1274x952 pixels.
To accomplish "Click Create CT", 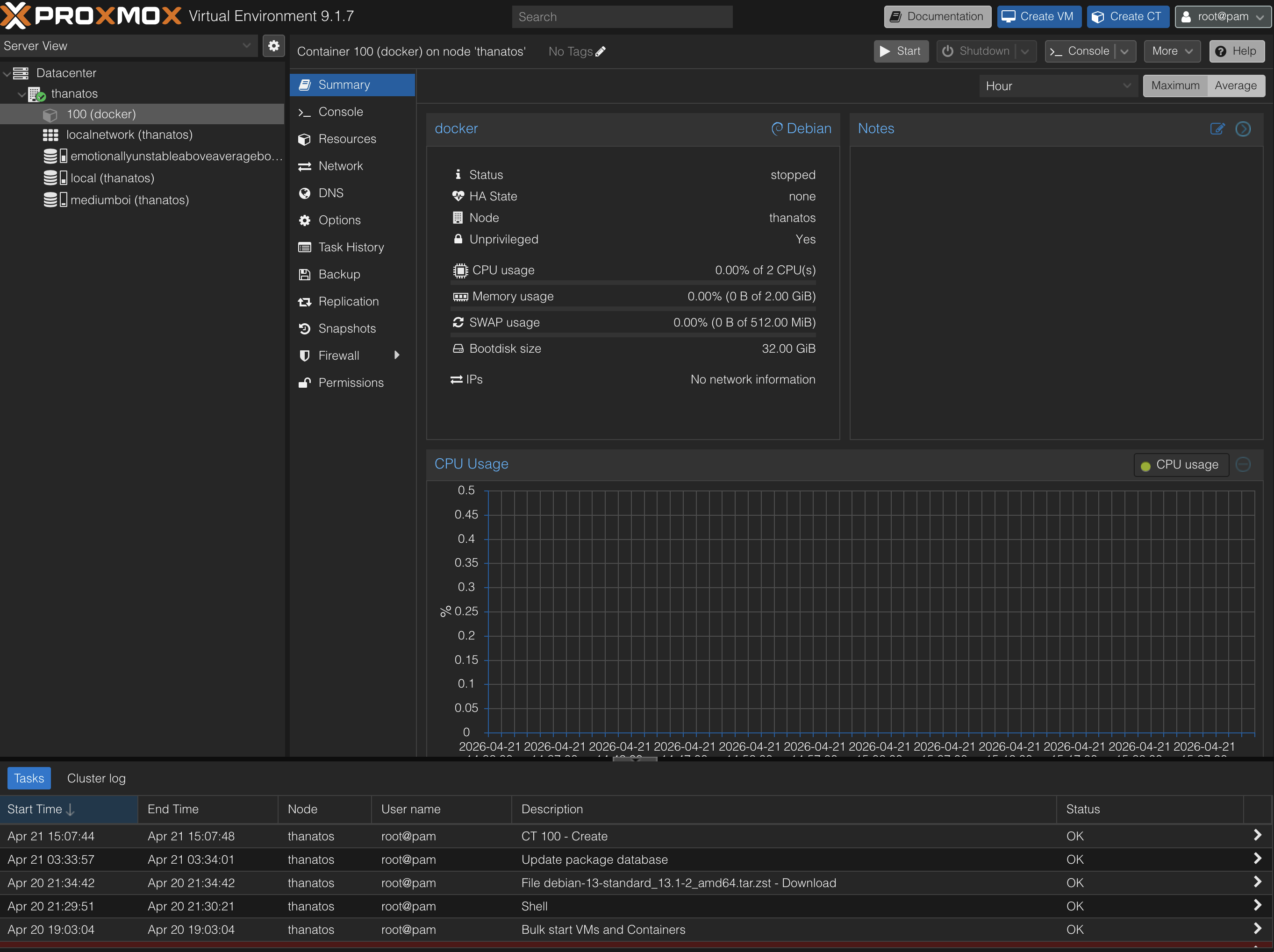I will (x=1128, y=17).
